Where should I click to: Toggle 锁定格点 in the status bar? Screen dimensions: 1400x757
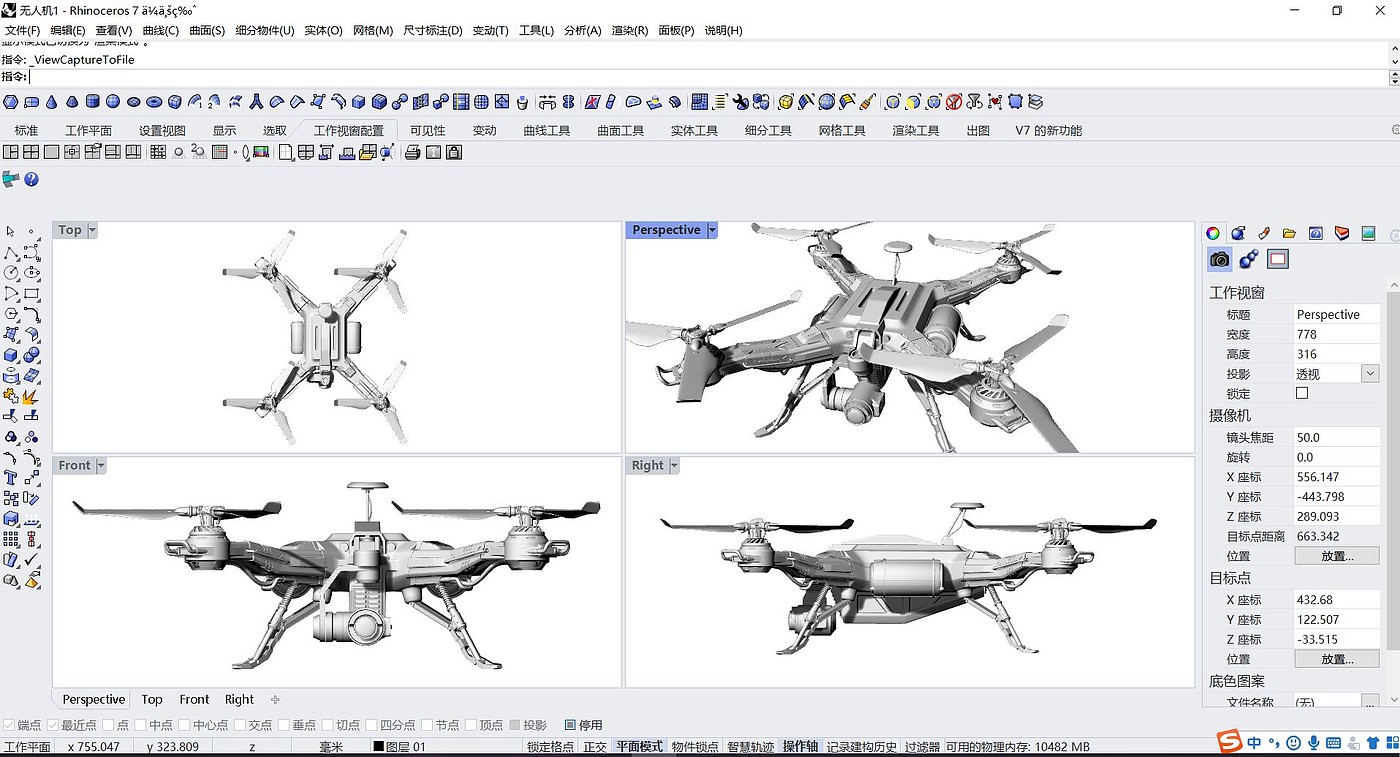550,747
